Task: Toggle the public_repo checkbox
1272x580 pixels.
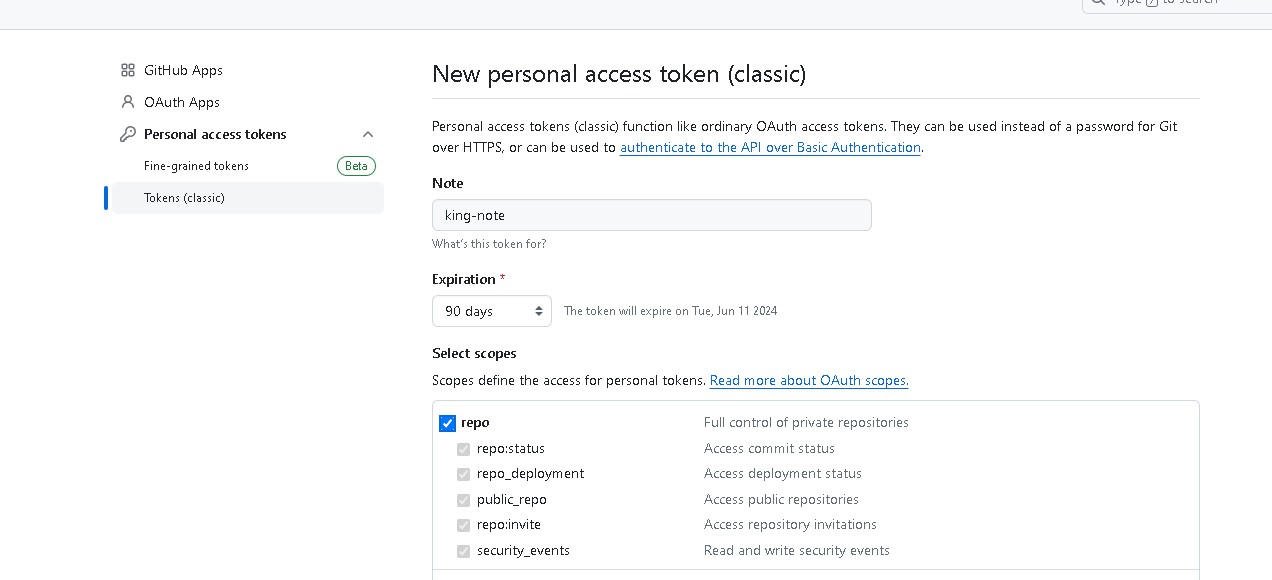Action: 463,500
